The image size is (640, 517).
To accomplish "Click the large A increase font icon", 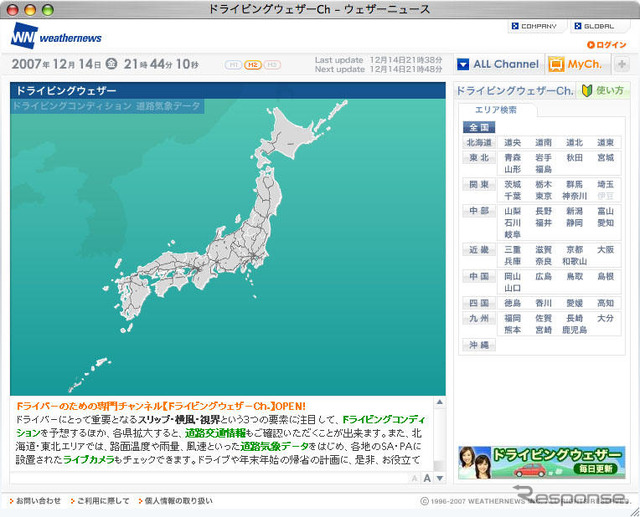I will [x=427, y=478].
